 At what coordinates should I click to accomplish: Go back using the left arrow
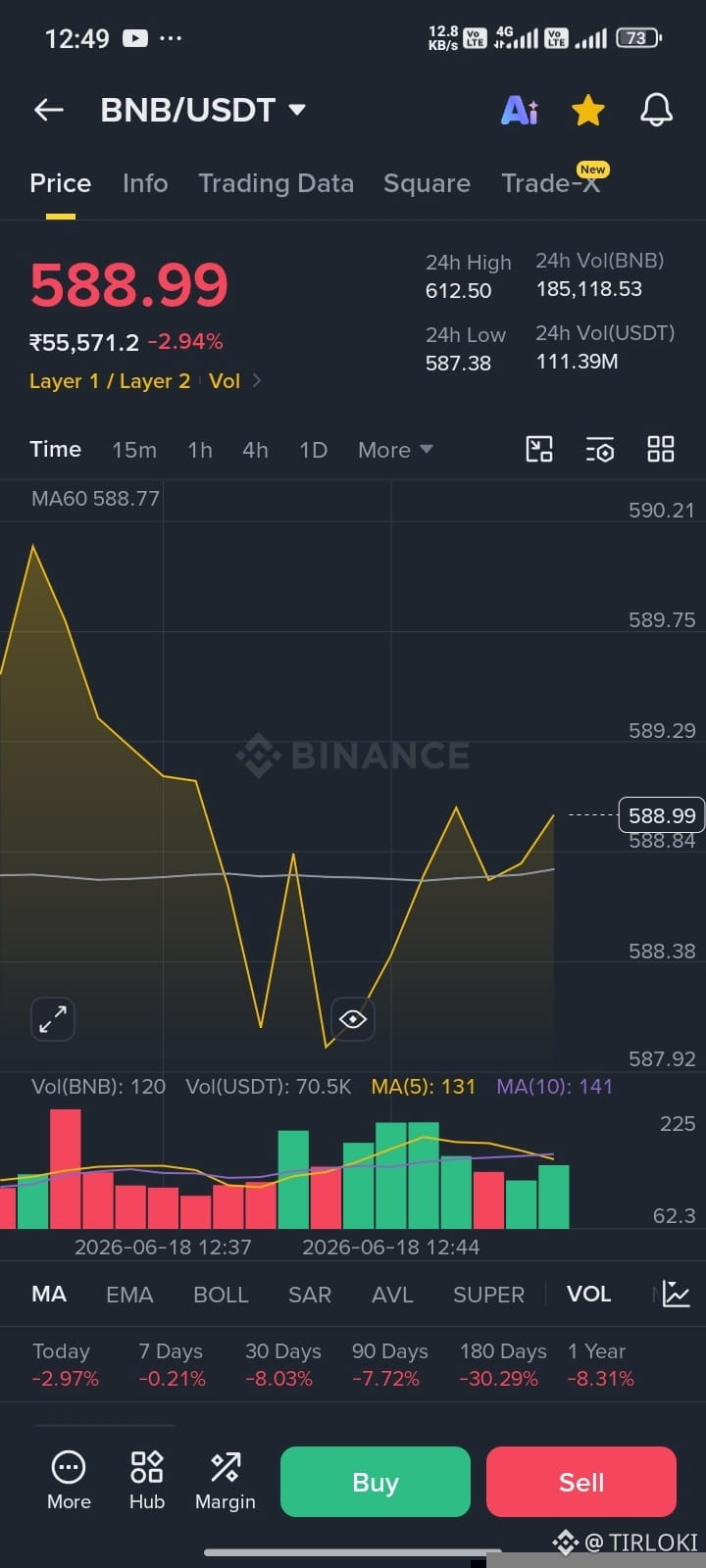click(49, 110)
